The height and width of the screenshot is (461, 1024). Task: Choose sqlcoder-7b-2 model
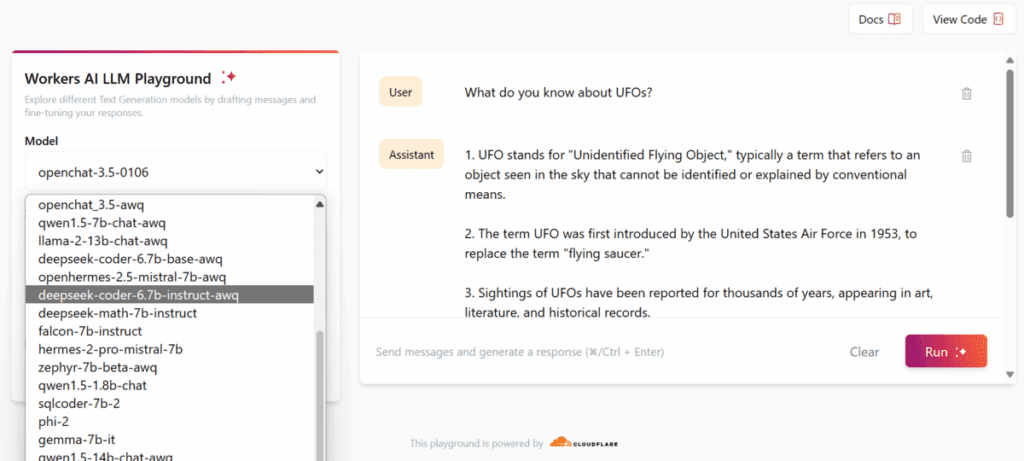tap(169, 404)
